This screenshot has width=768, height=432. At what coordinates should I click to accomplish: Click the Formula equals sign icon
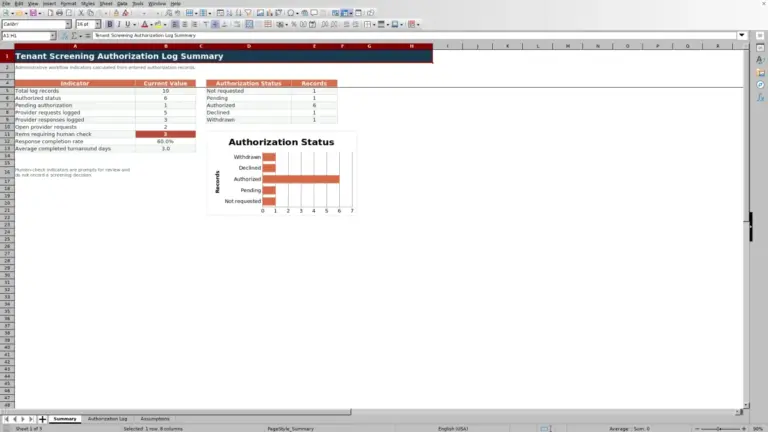[88, 36]
